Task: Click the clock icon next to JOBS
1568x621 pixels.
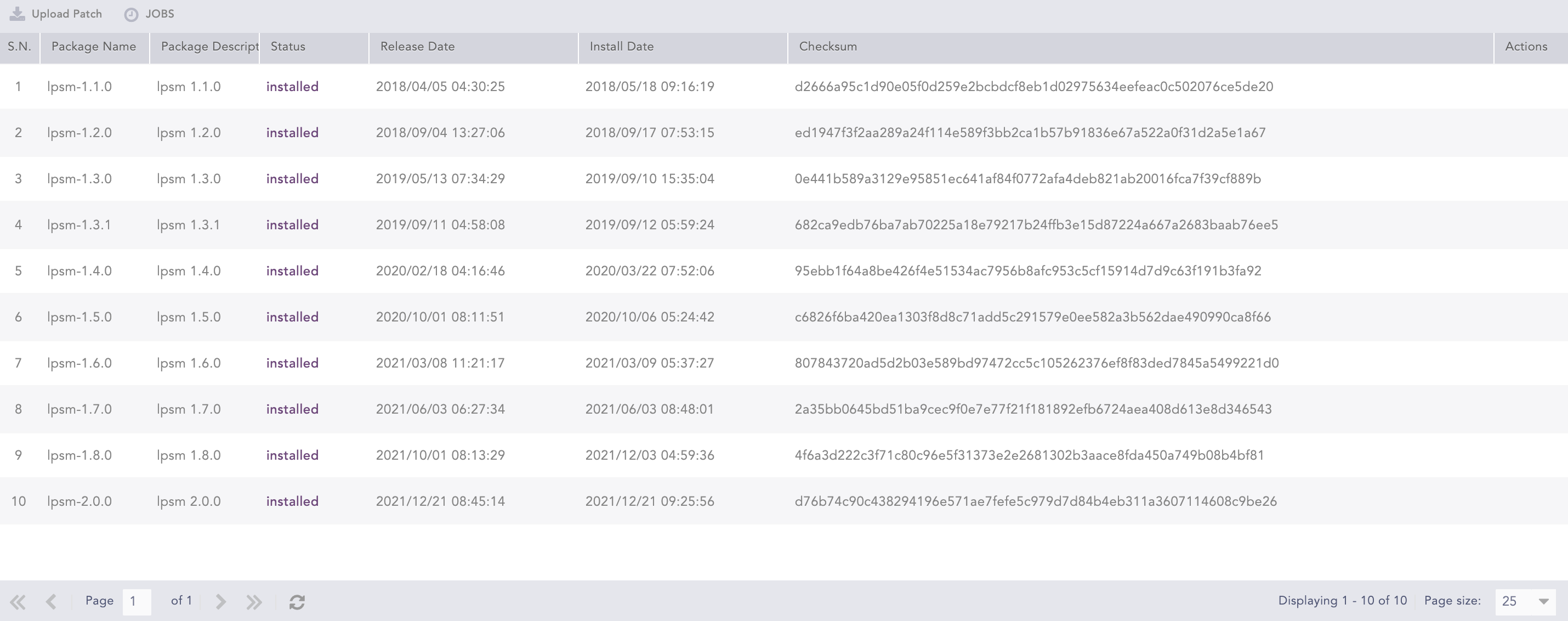Action: (131, 13)
